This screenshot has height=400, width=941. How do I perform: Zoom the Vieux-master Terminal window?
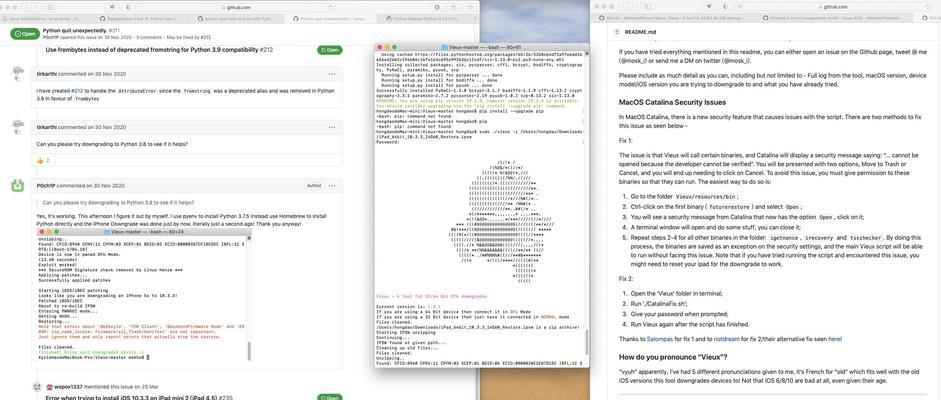click(395, 47)
